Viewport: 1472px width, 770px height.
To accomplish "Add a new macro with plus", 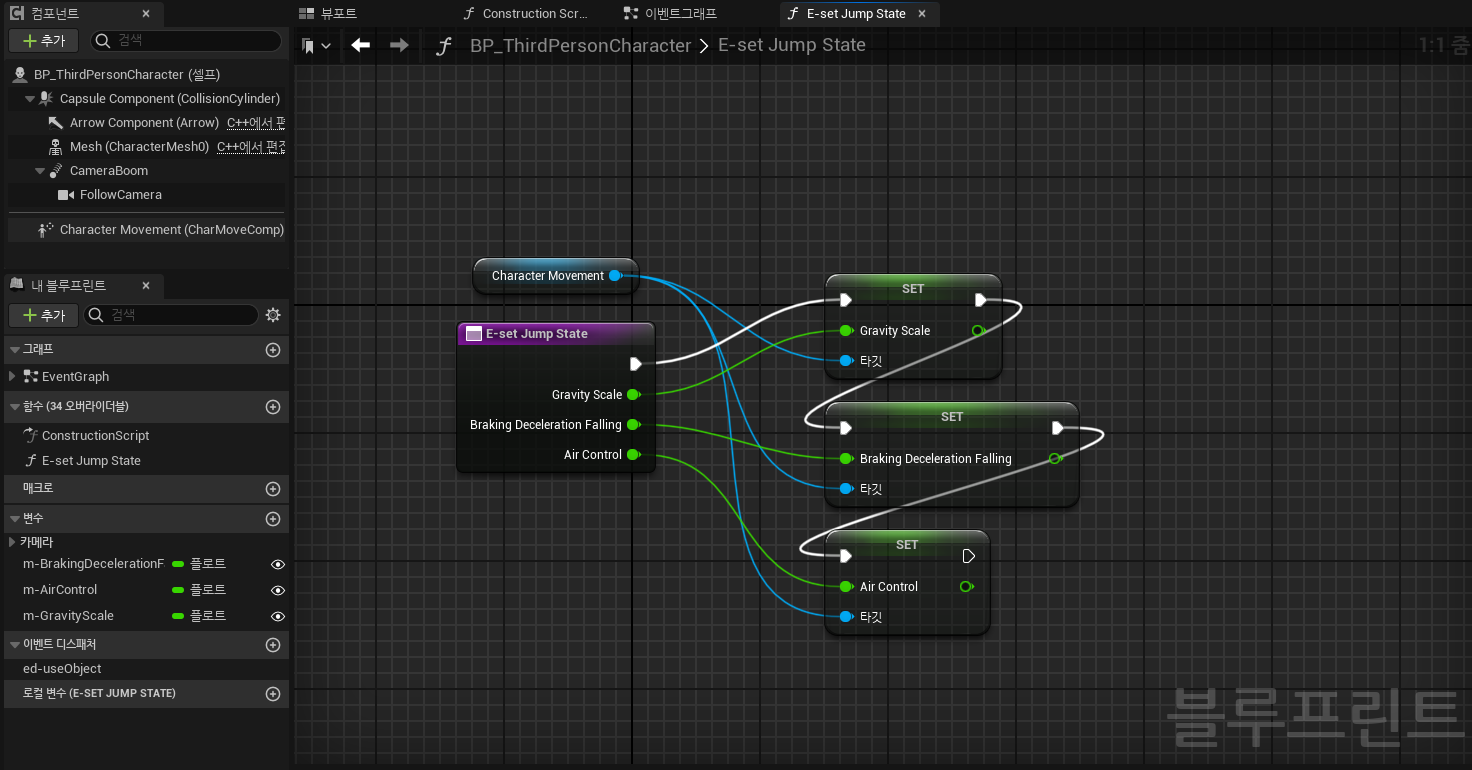I will pos(273,489).
